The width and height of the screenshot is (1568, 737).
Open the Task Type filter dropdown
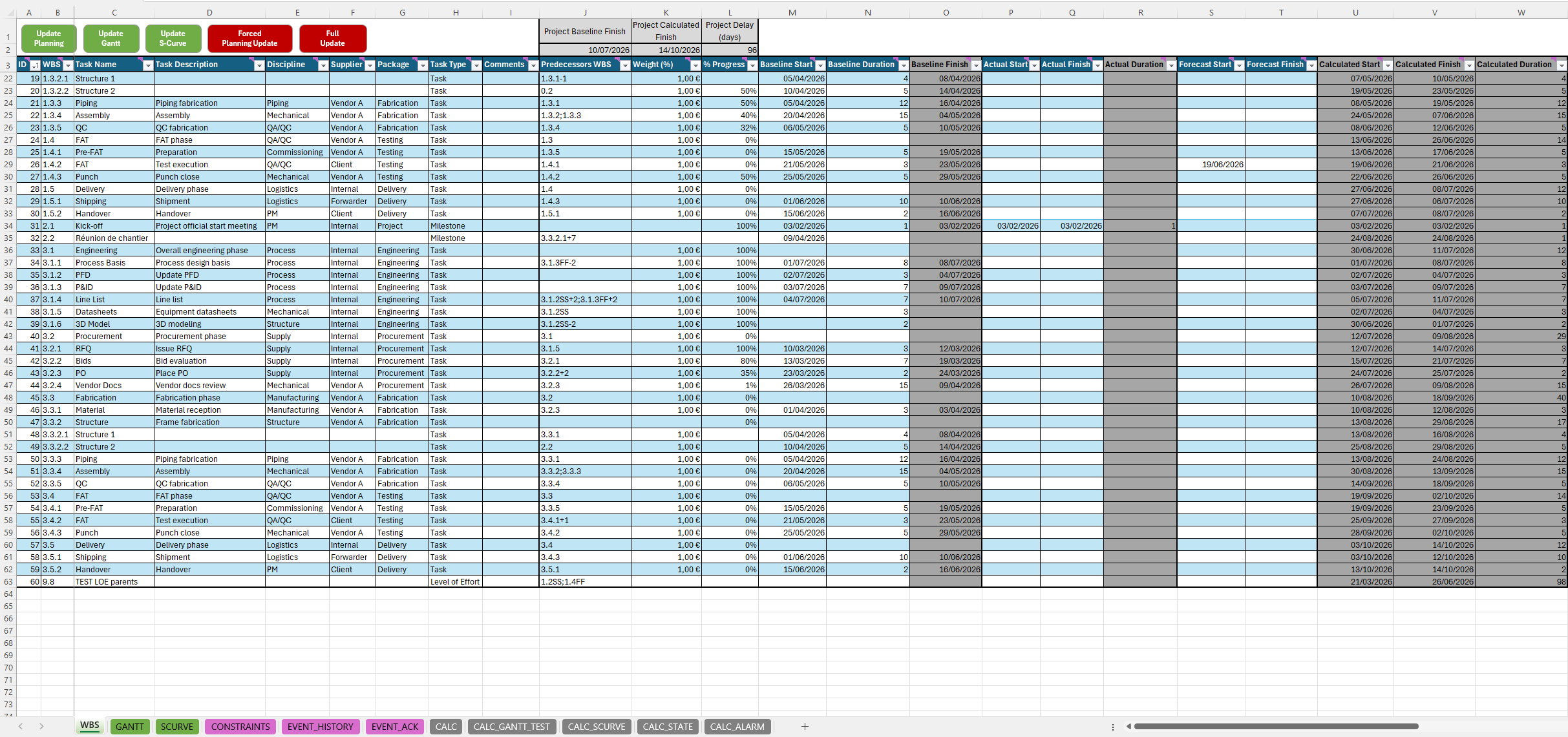click(476, 65)
